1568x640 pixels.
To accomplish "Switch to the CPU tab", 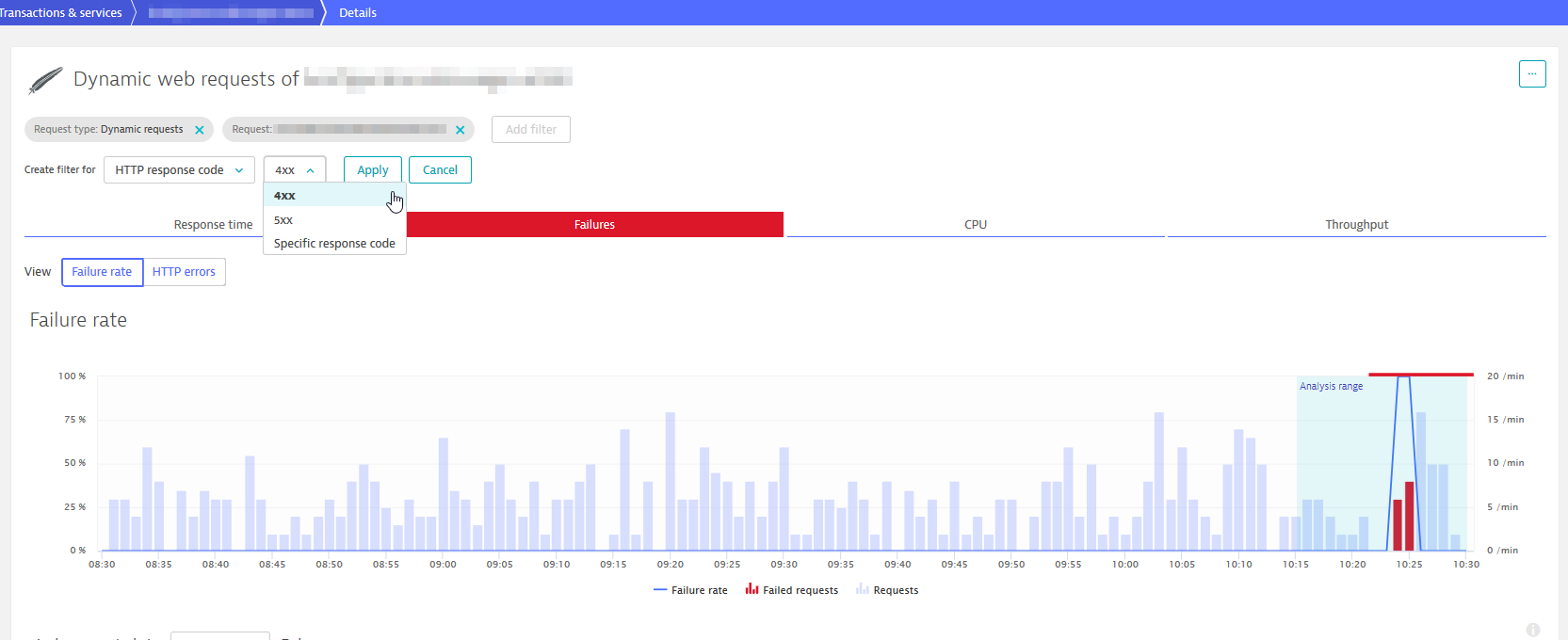I will coord(975,225).
